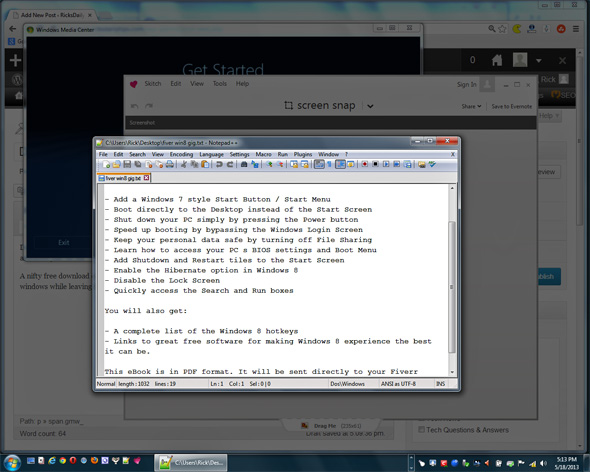Paste using the clipboard toolbar icon
This screenshot has height=472, width=590.
point(205,164)
